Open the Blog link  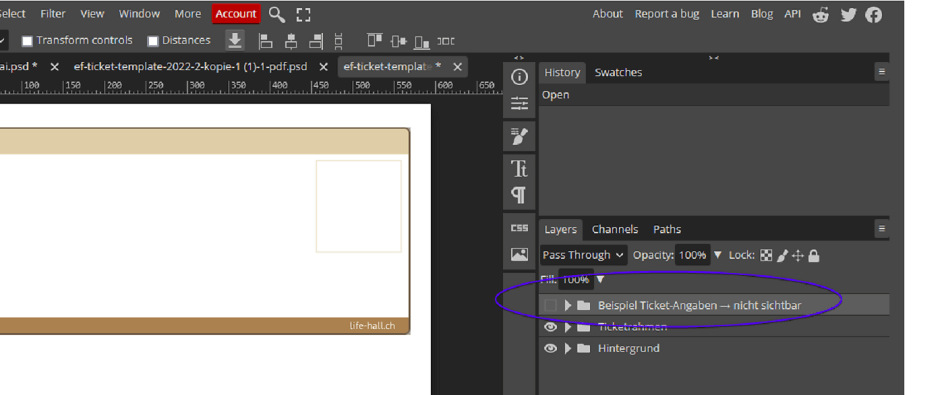tap(762, 14)
